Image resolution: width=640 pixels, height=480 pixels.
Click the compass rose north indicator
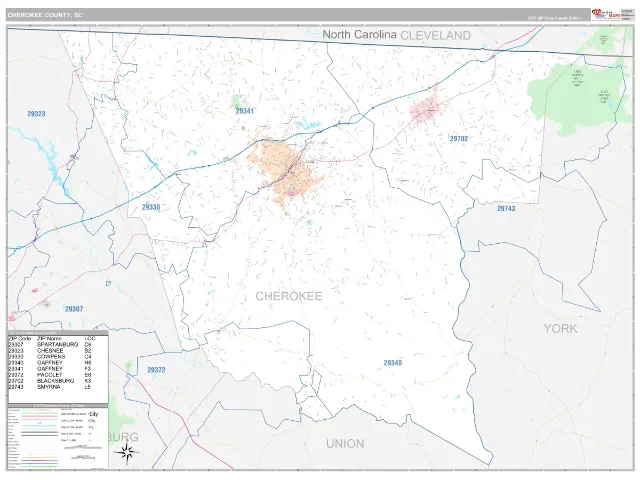point(127,452)
